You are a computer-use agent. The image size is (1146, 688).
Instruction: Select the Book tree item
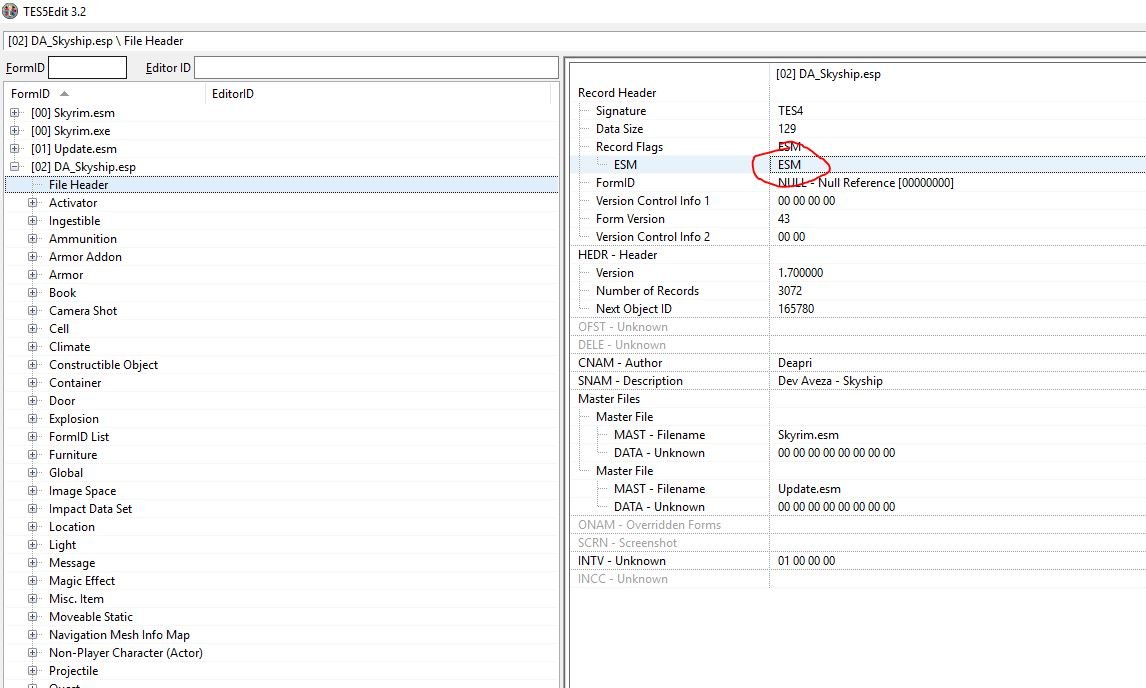click(62, 292)
